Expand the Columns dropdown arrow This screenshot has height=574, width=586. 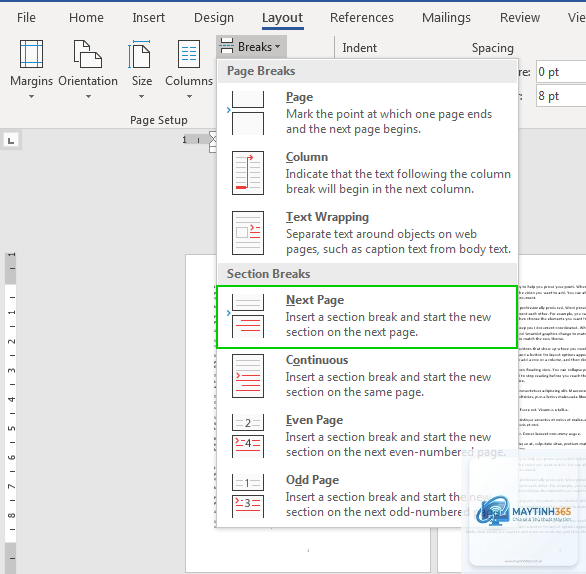tap(189, 96)
